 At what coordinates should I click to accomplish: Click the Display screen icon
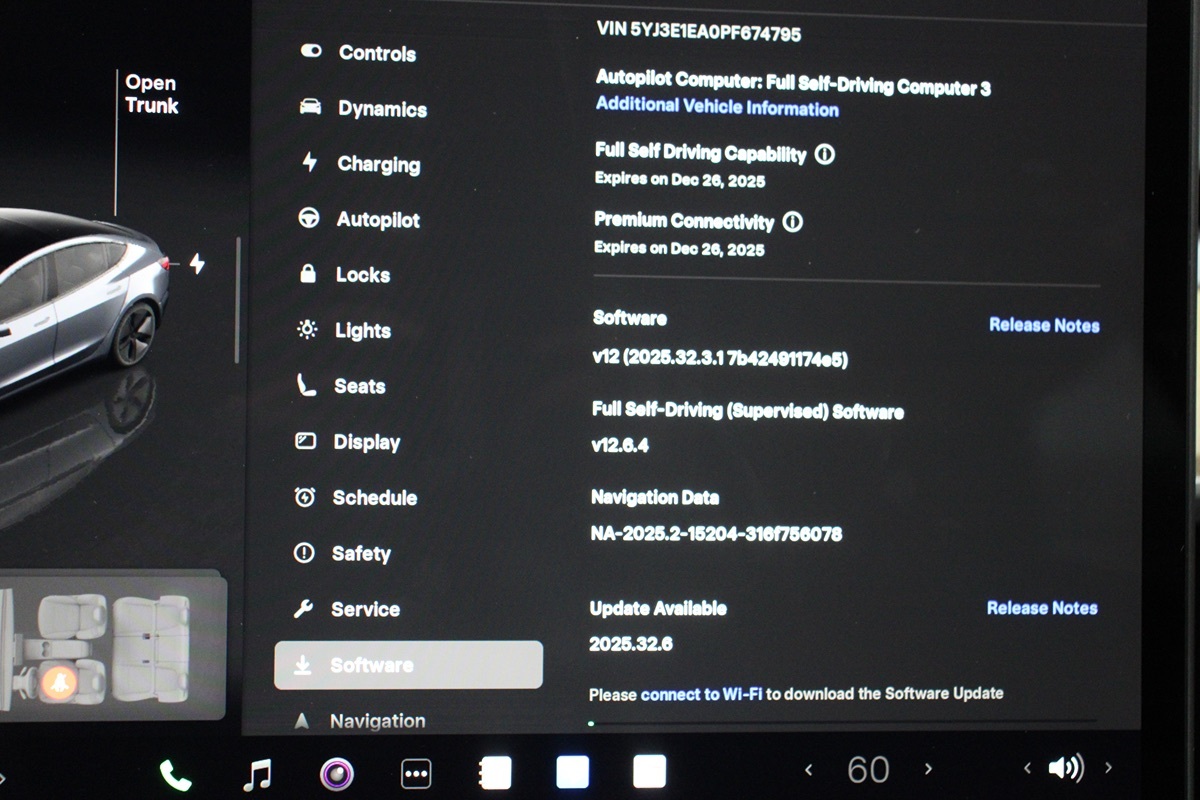tap(306, 441)
